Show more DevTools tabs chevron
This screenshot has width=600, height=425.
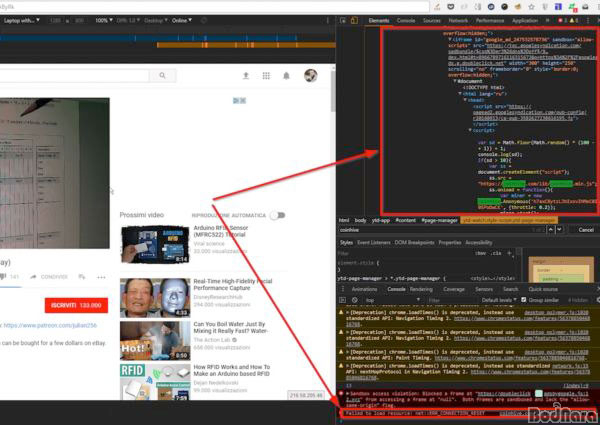pos(548,21)
